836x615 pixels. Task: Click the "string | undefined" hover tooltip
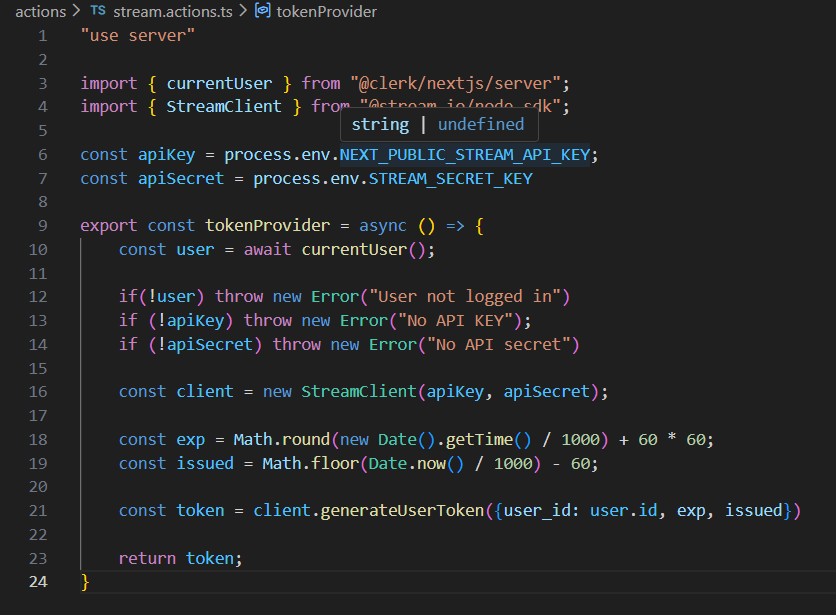[438, 125]
